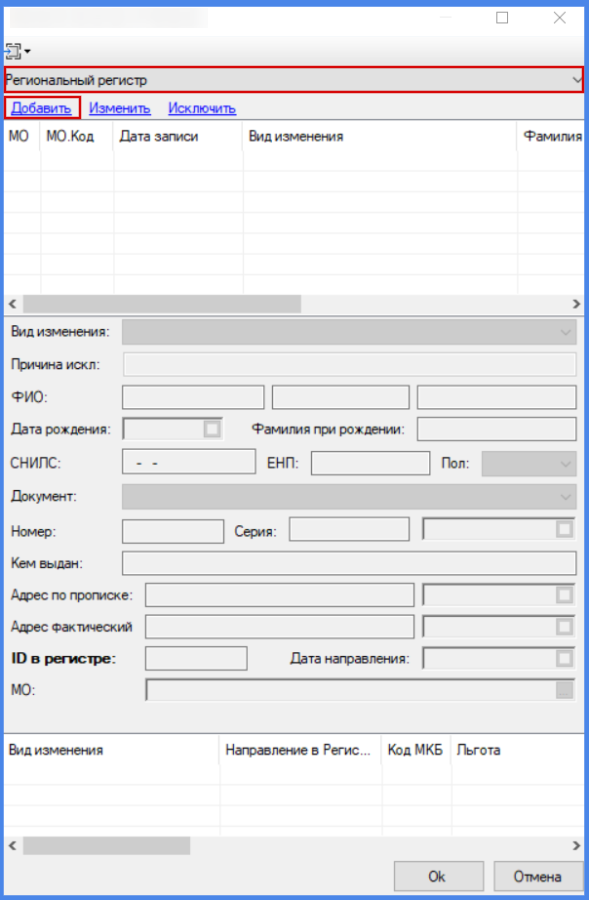Confirm with the Ok button
The height and width of the screenshot is (900, 589).
439,876
